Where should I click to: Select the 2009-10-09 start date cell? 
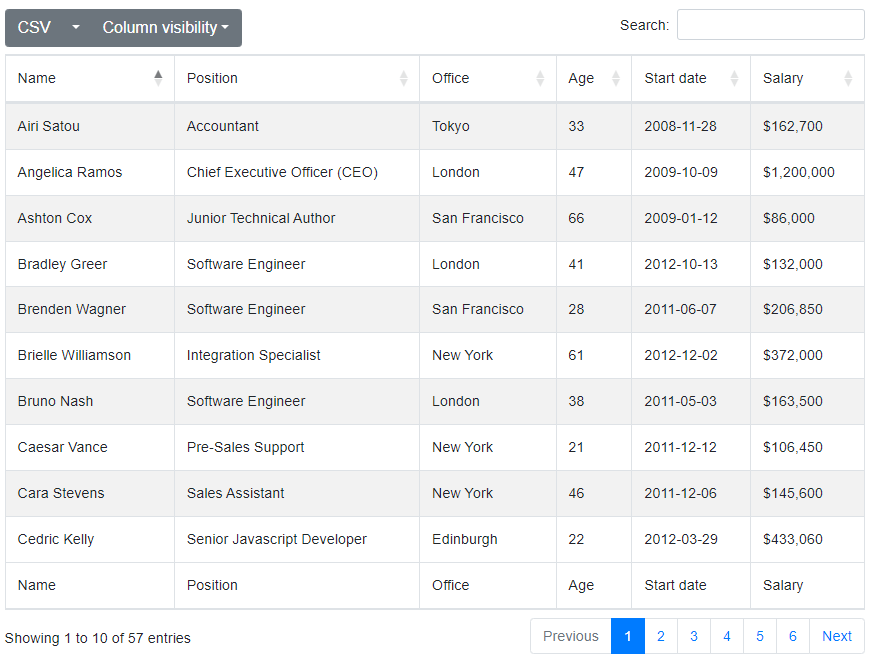coord(691,172)
